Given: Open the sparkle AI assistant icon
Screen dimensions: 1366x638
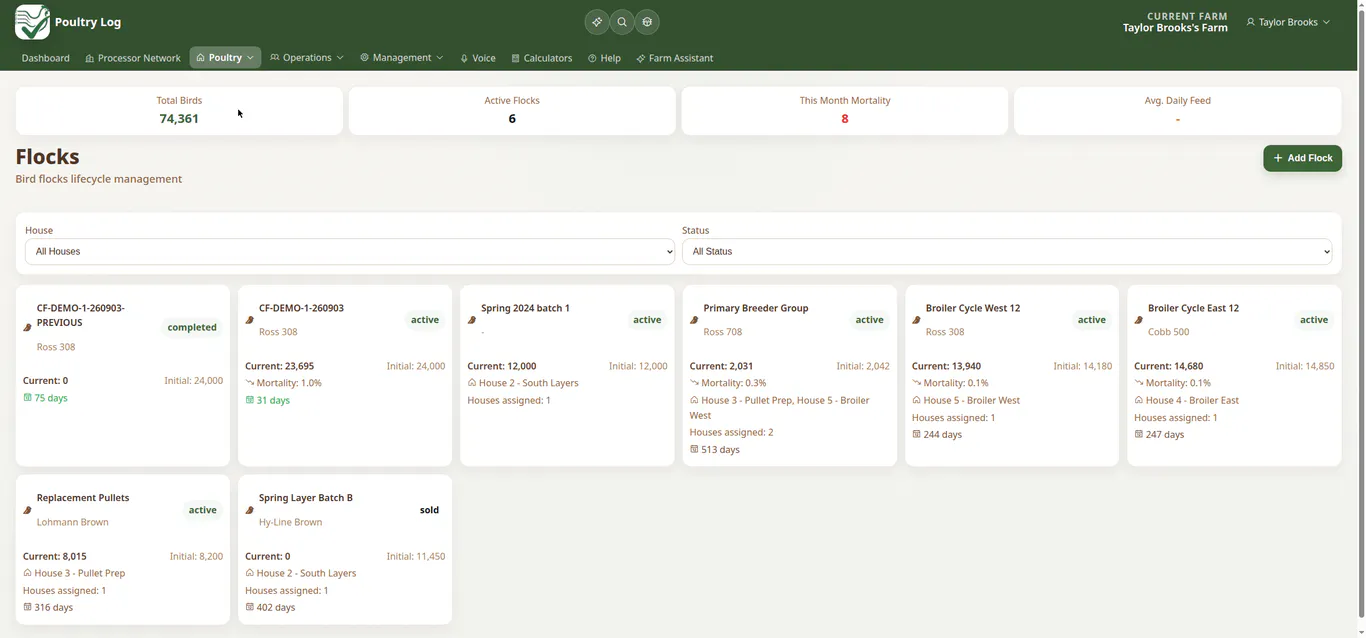Looking at the screenshot, I should (x=597, y=22).
